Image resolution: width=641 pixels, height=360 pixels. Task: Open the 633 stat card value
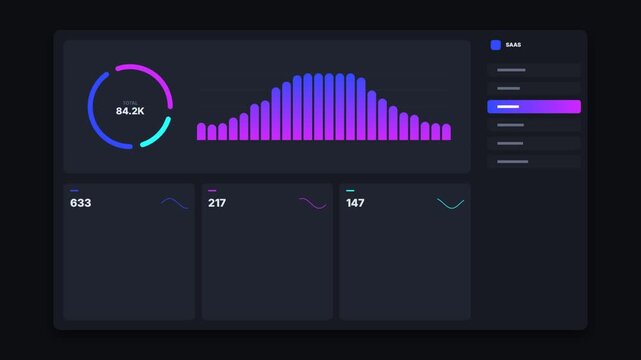[x=81, y=203]
